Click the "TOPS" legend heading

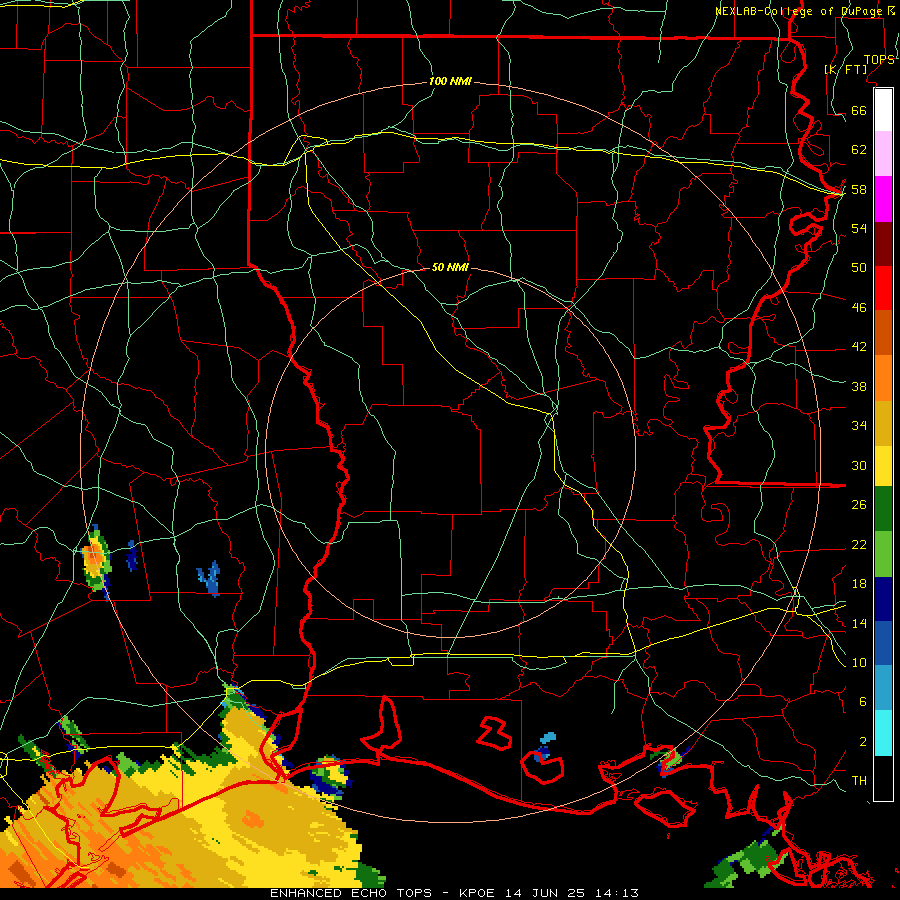(879, 60)
